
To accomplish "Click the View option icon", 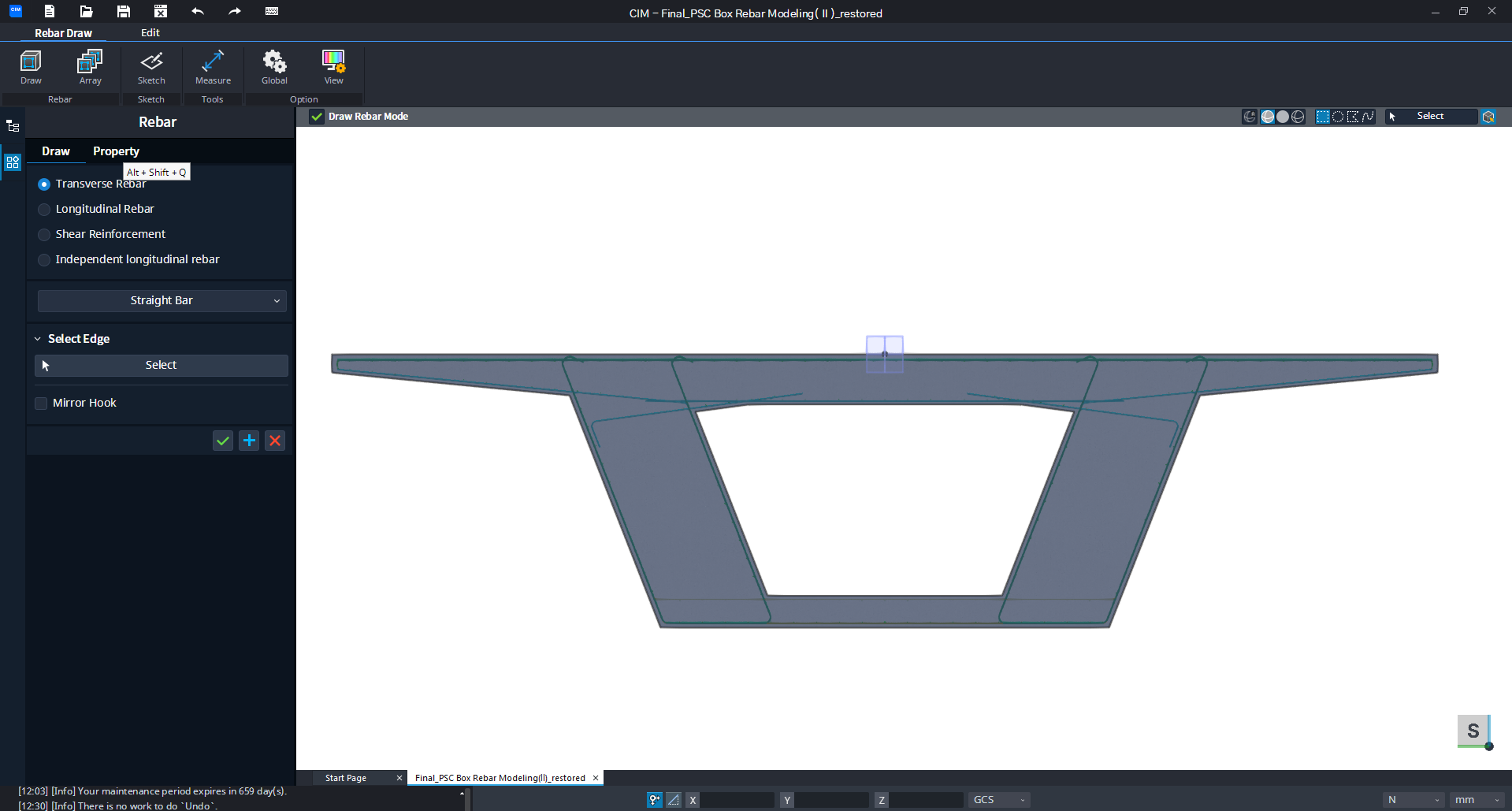I will click(x=333, y=67).
